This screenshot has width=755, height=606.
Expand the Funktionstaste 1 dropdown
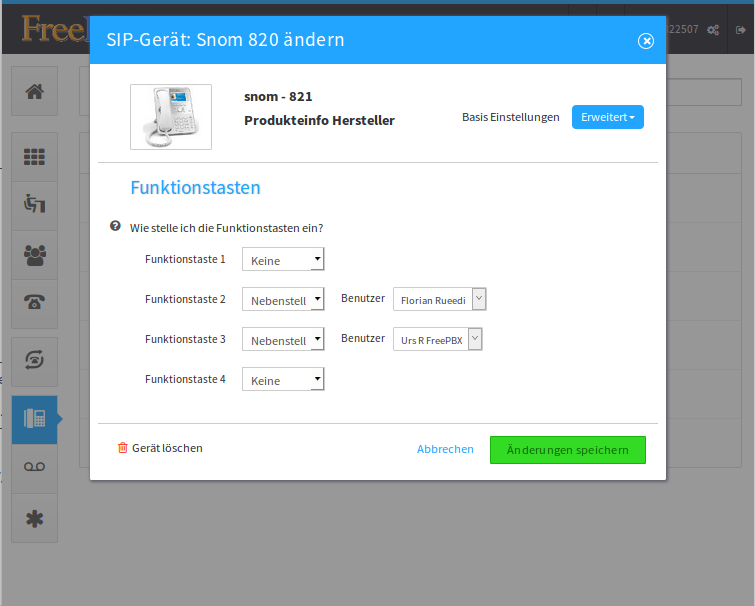283,260
